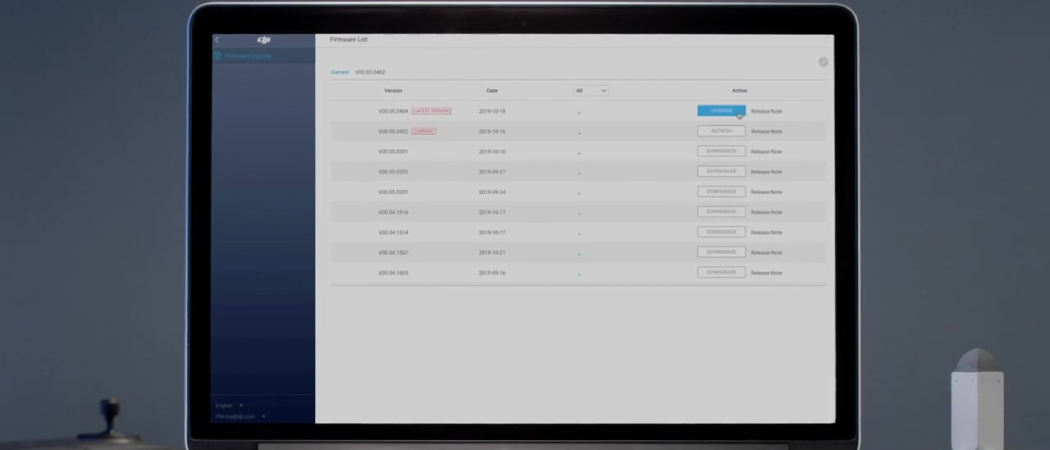Open the All filter dropdown

591,91
